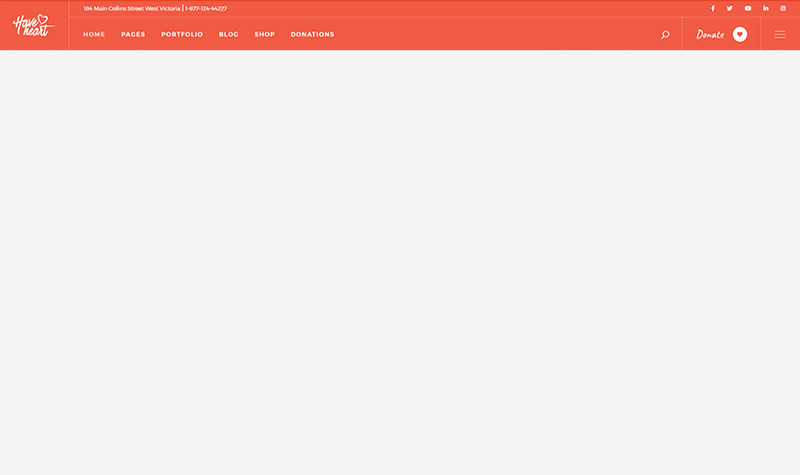Click the empty gray page content area
Screen dimensions: 800x475
click(400, 260)
